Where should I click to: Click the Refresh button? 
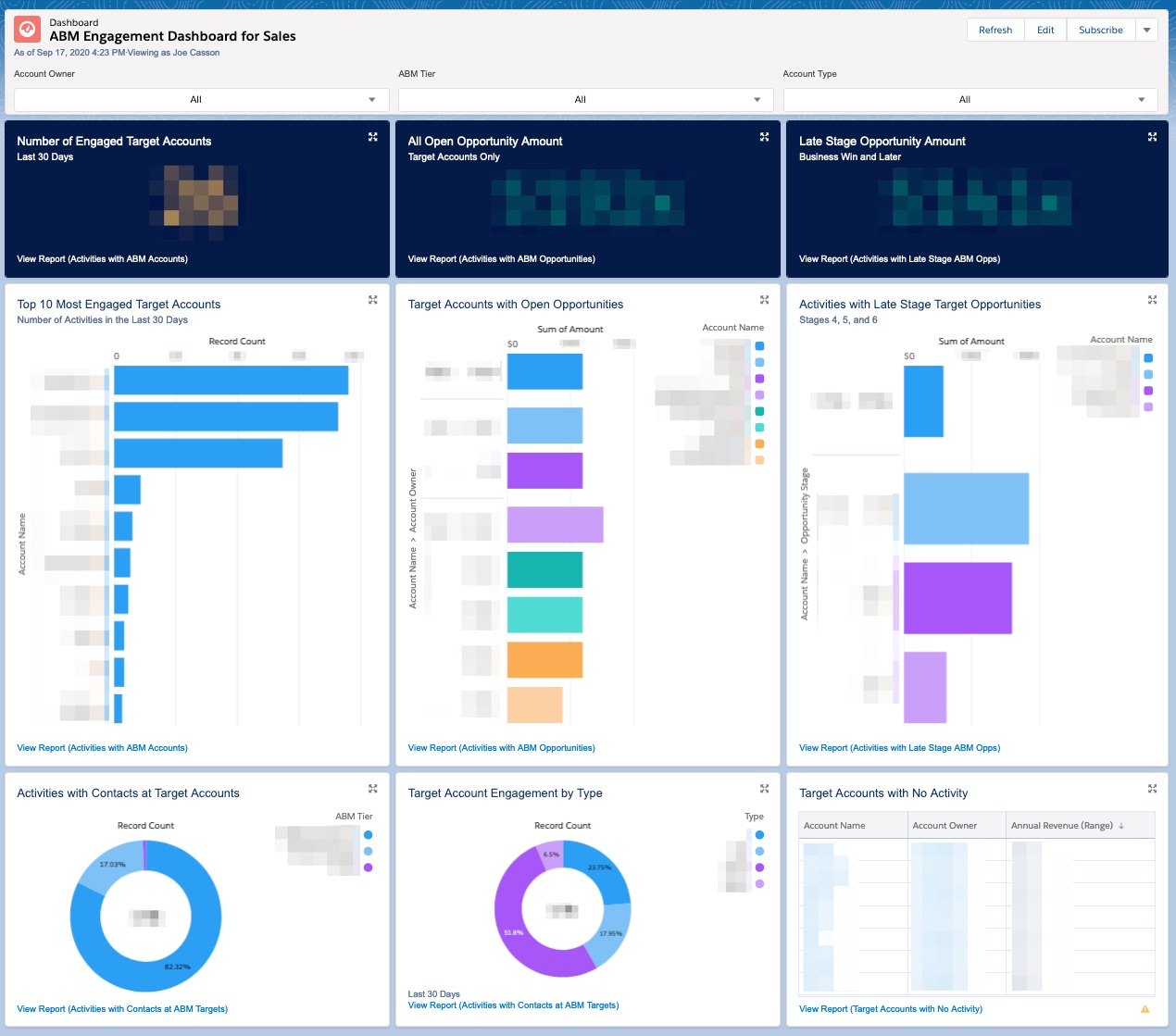coord(995,29)
